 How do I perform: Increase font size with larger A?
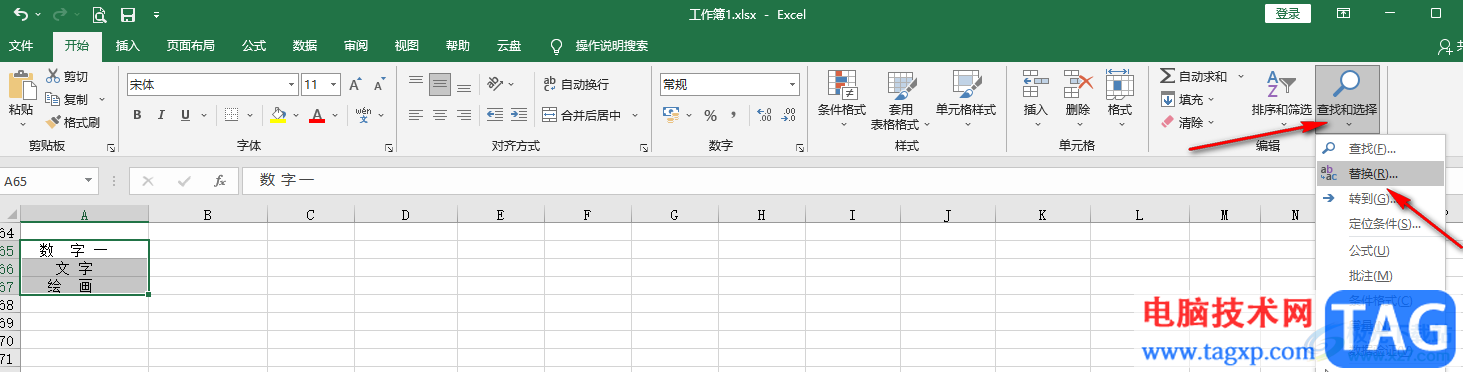[x=356, y=85]
